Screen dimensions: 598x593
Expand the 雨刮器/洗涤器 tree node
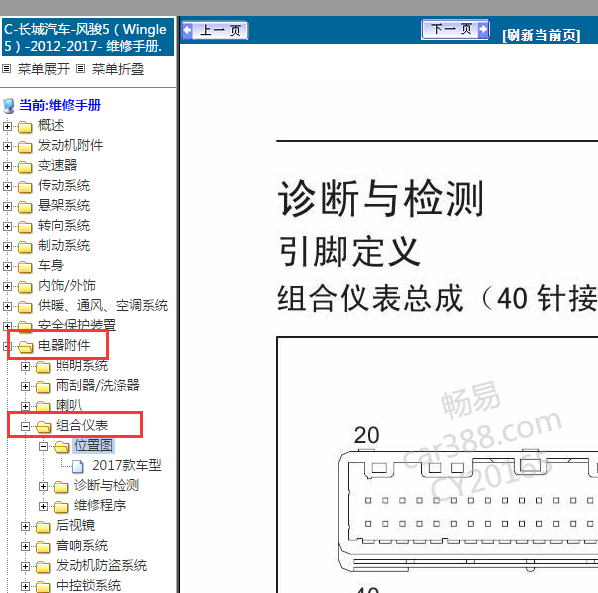pyautogui.click(x=26, y=386)
